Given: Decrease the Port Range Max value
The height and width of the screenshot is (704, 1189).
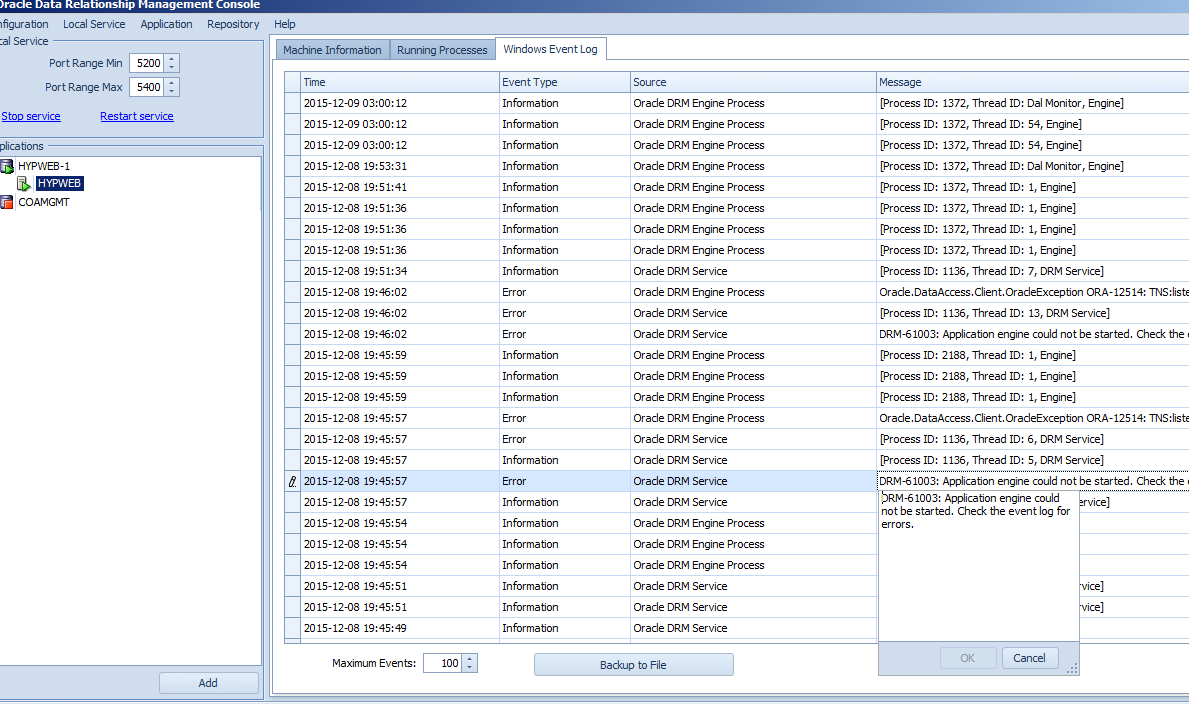Looking at the screenshot, I should 172,92.
